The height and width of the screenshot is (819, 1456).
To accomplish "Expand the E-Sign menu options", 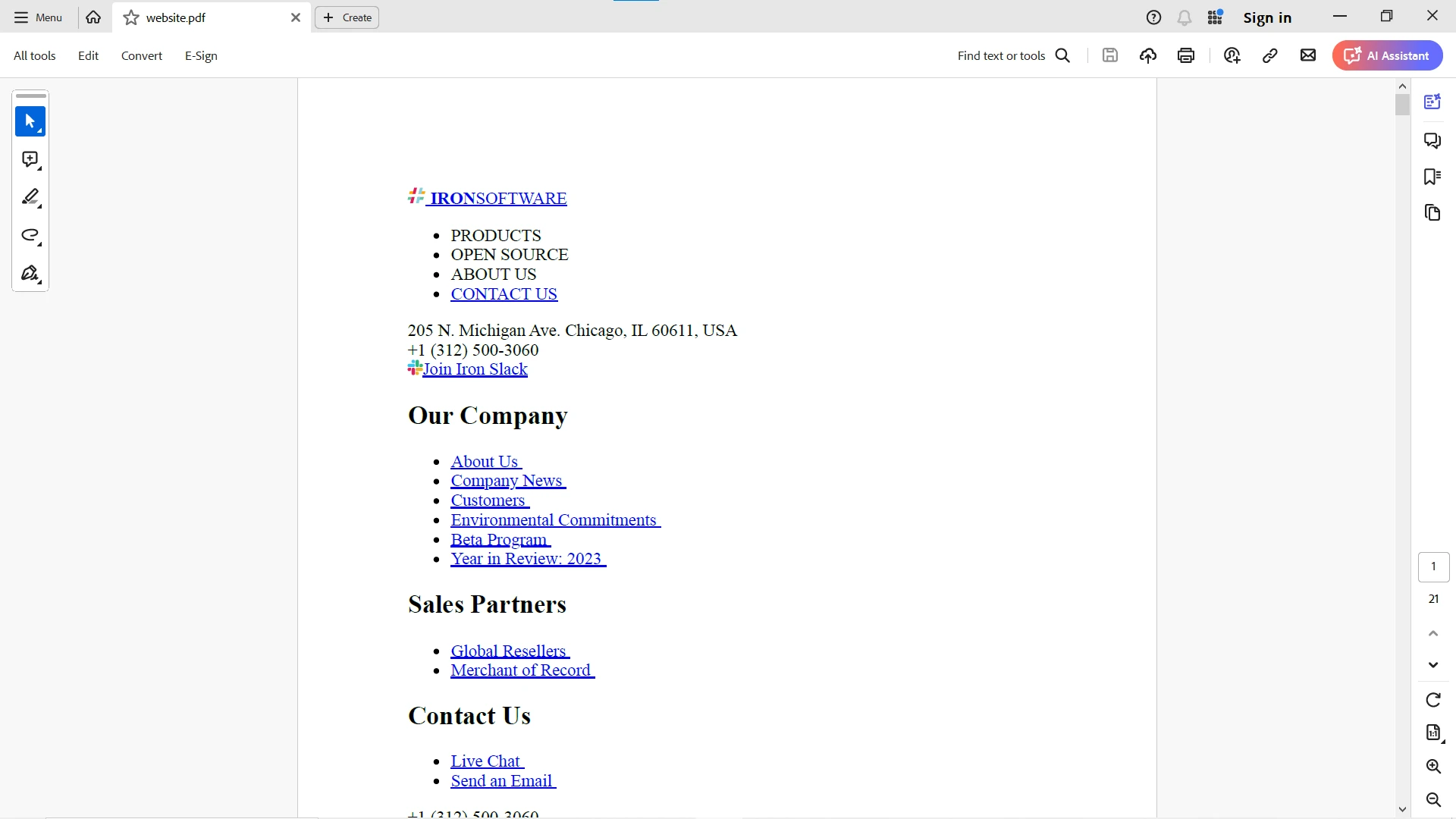I will tap(200, 55).
